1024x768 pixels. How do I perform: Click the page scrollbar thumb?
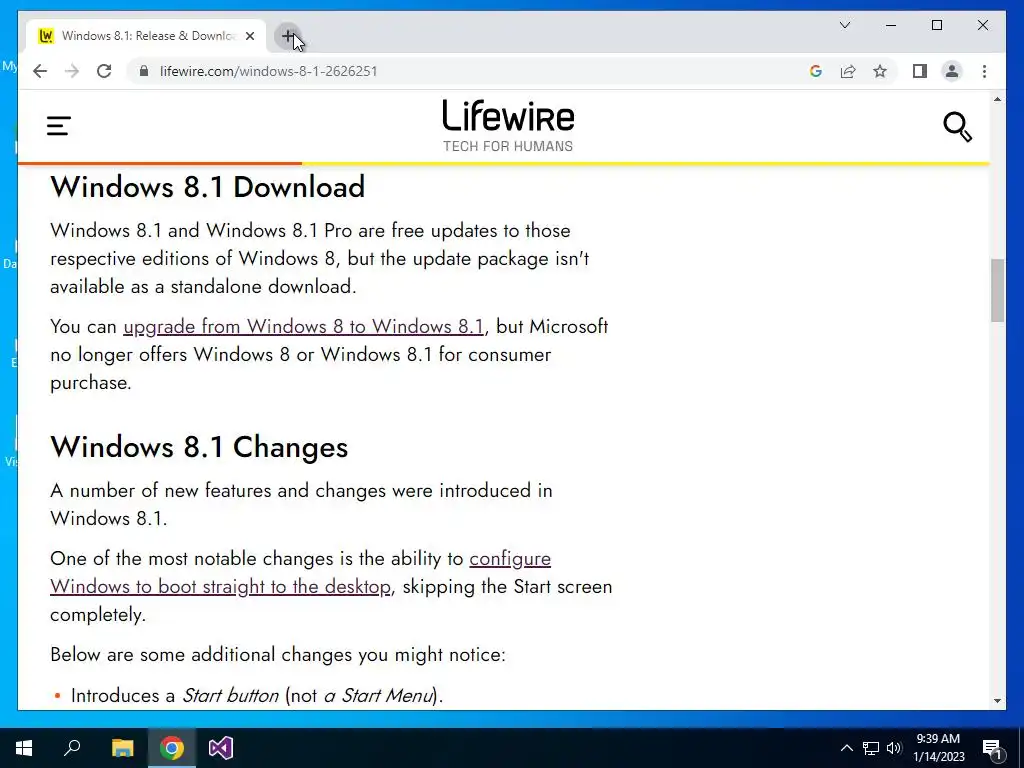click(x=997, y=290)
